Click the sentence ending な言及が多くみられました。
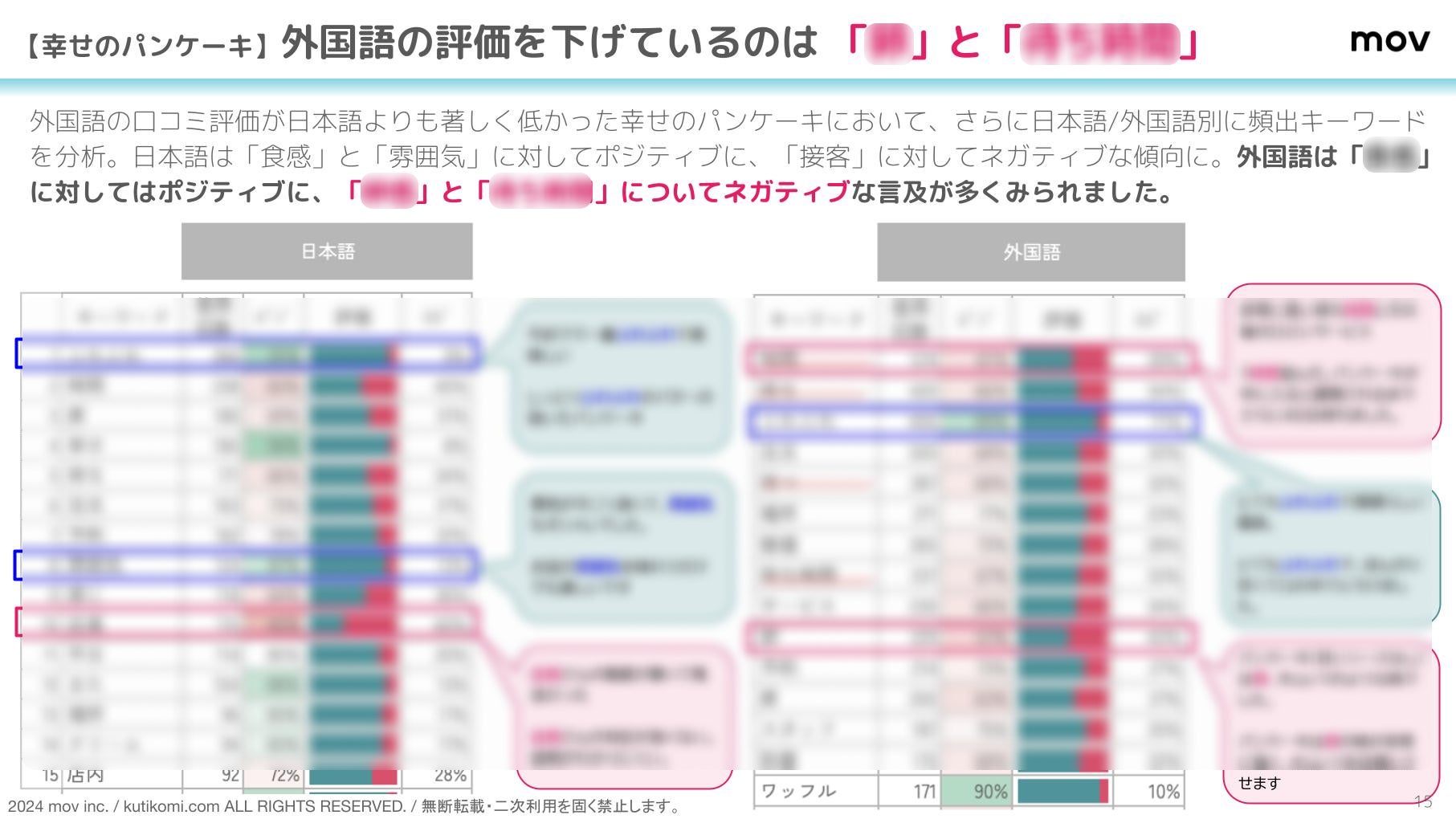 click(1013, 192)
